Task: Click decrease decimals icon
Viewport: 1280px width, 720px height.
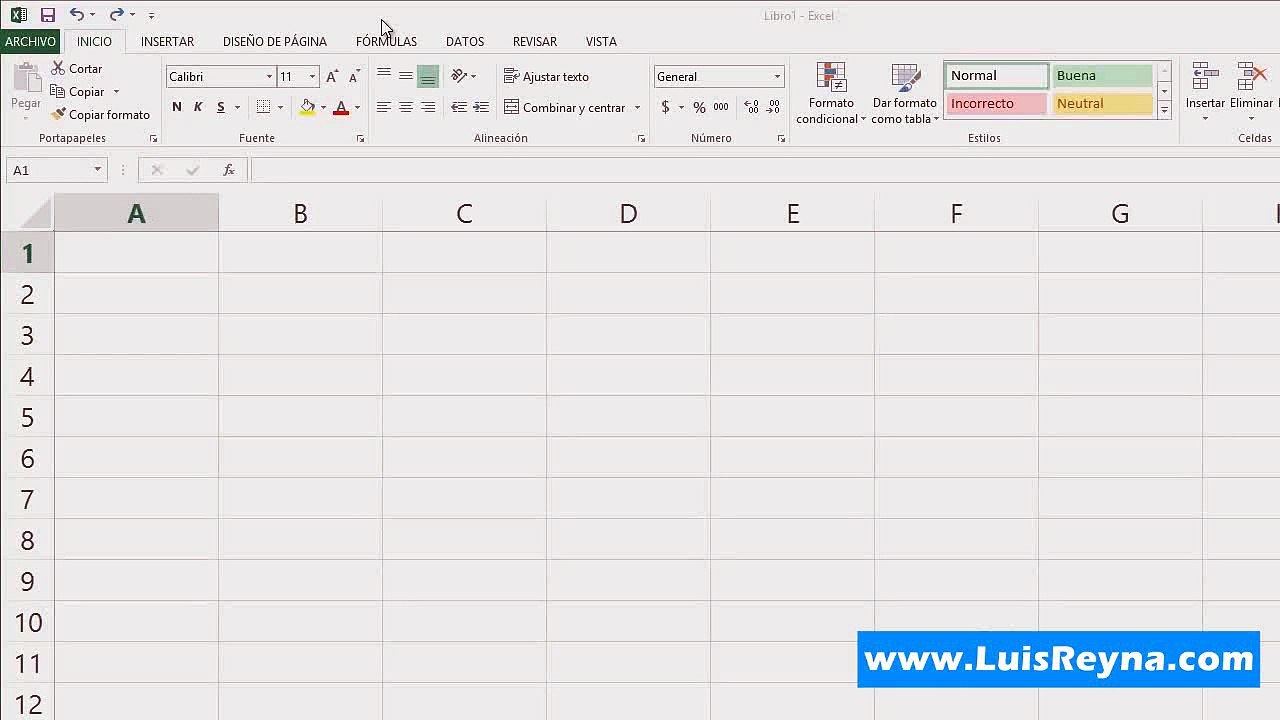Action: pos(773,107)
